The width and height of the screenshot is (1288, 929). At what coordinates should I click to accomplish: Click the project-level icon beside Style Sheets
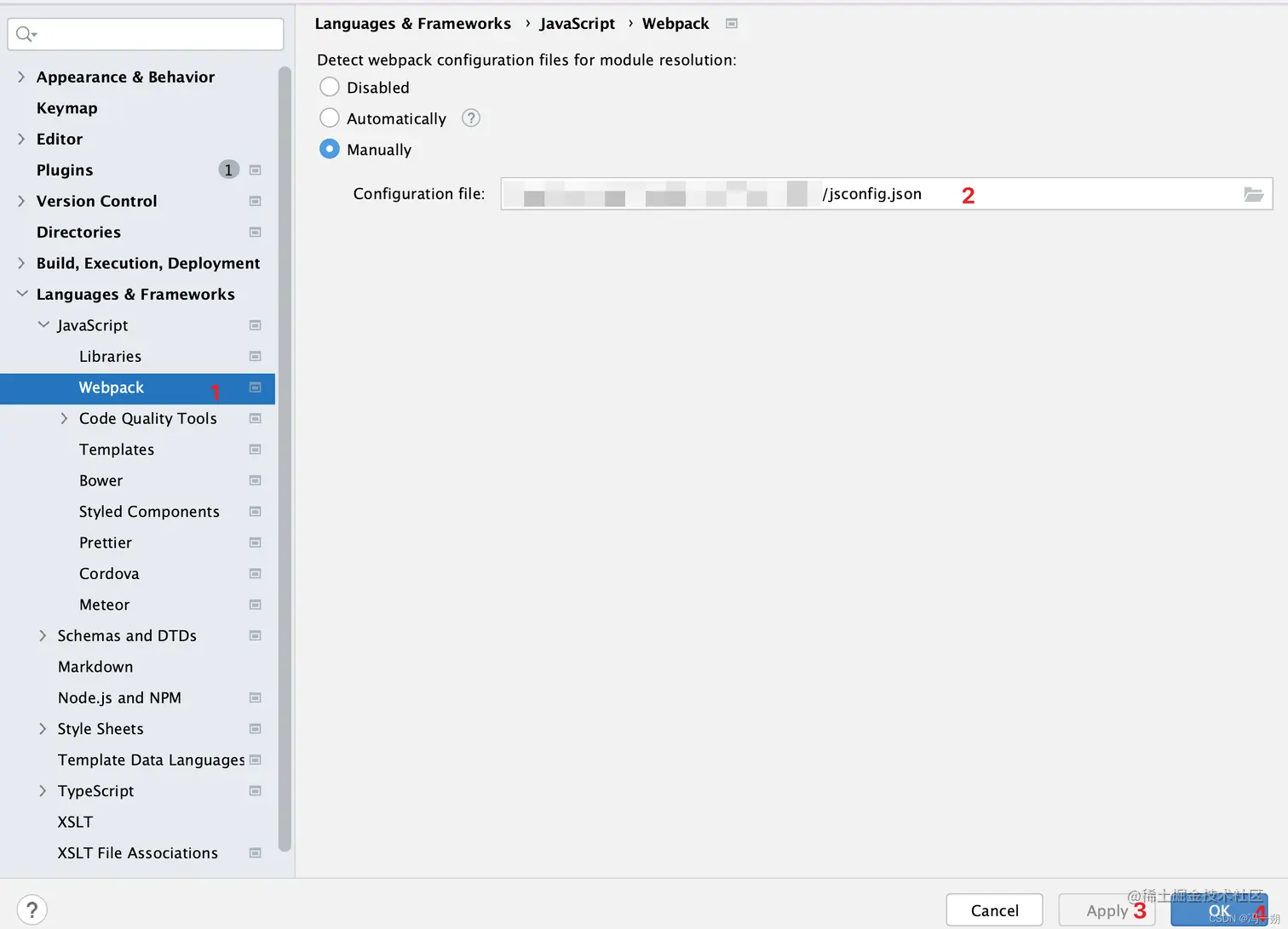pos(255,729)
